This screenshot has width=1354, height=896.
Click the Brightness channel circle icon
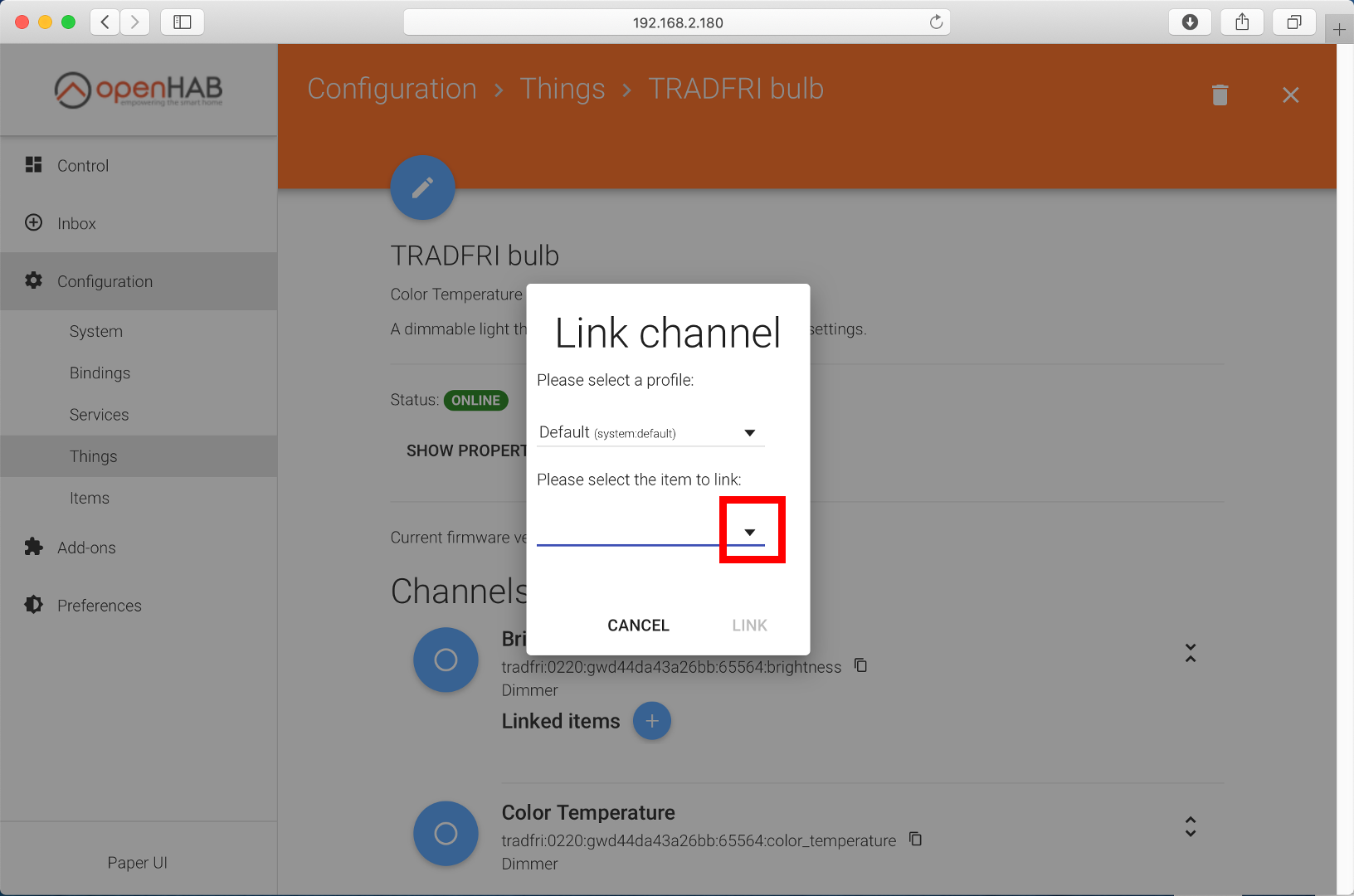pos(446,660)
